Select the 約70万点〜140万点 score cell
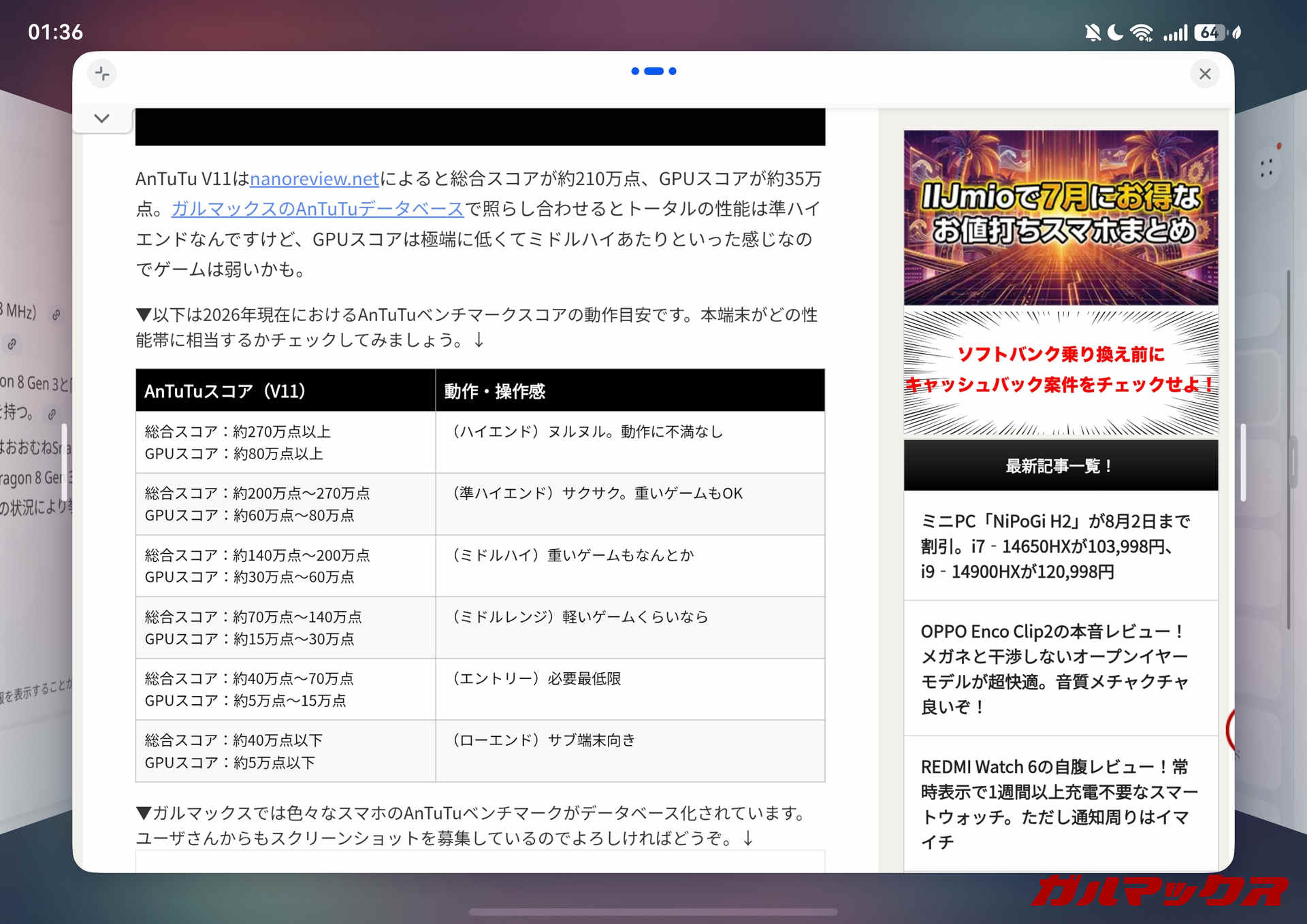The height and width of the screenshot is (924, 1307). pyautogui.click(x=285, y=627)
